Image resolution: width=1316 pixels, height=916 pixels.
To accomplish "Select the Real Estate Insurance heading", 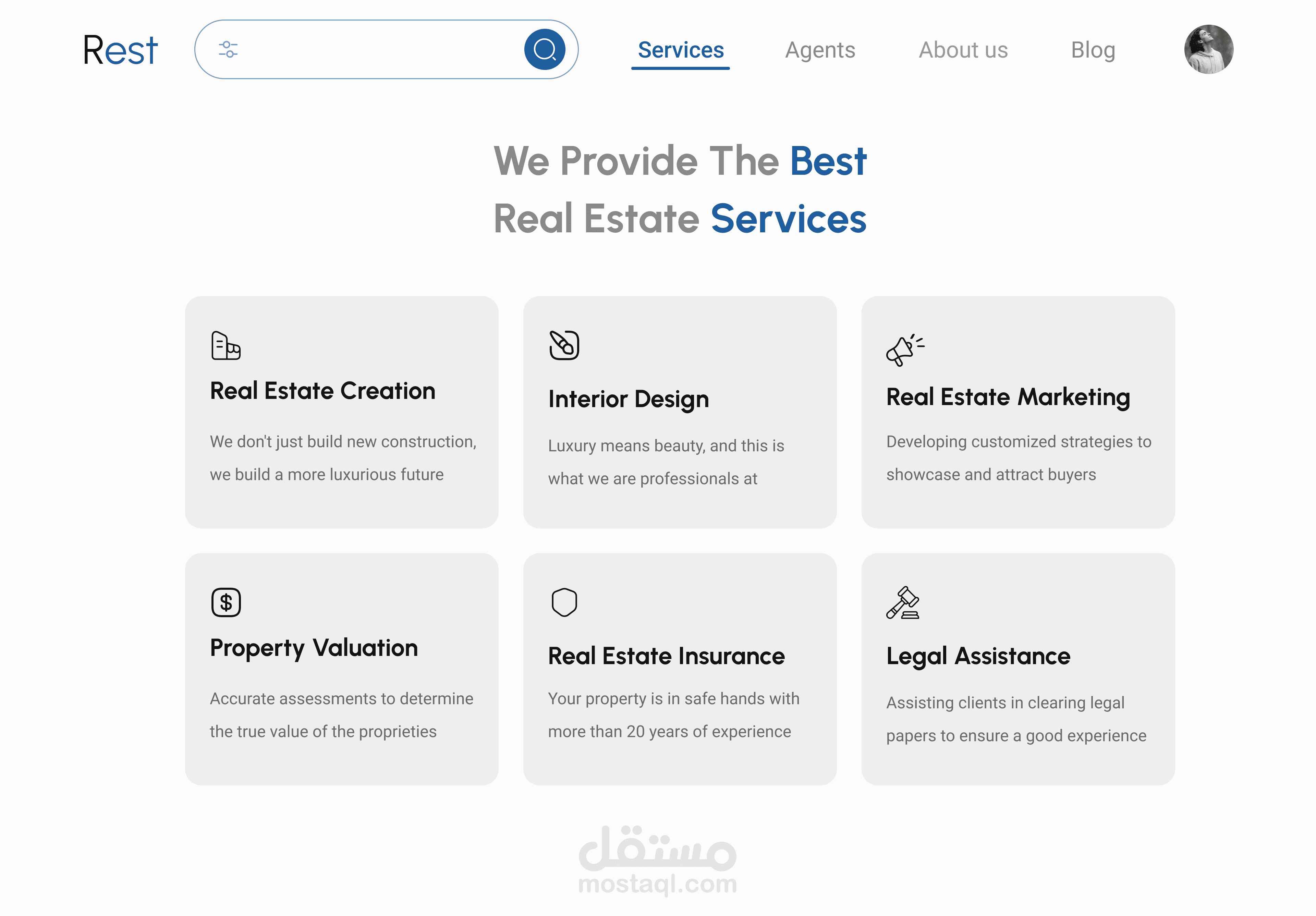I will [x=666, y=656].
